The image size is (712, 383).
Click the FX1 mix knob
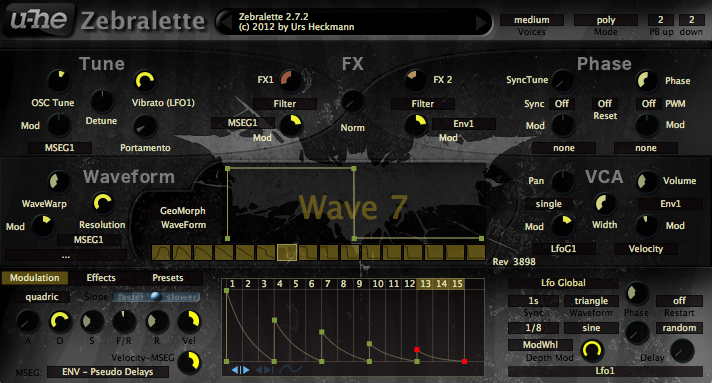click(x=291, y=81)
